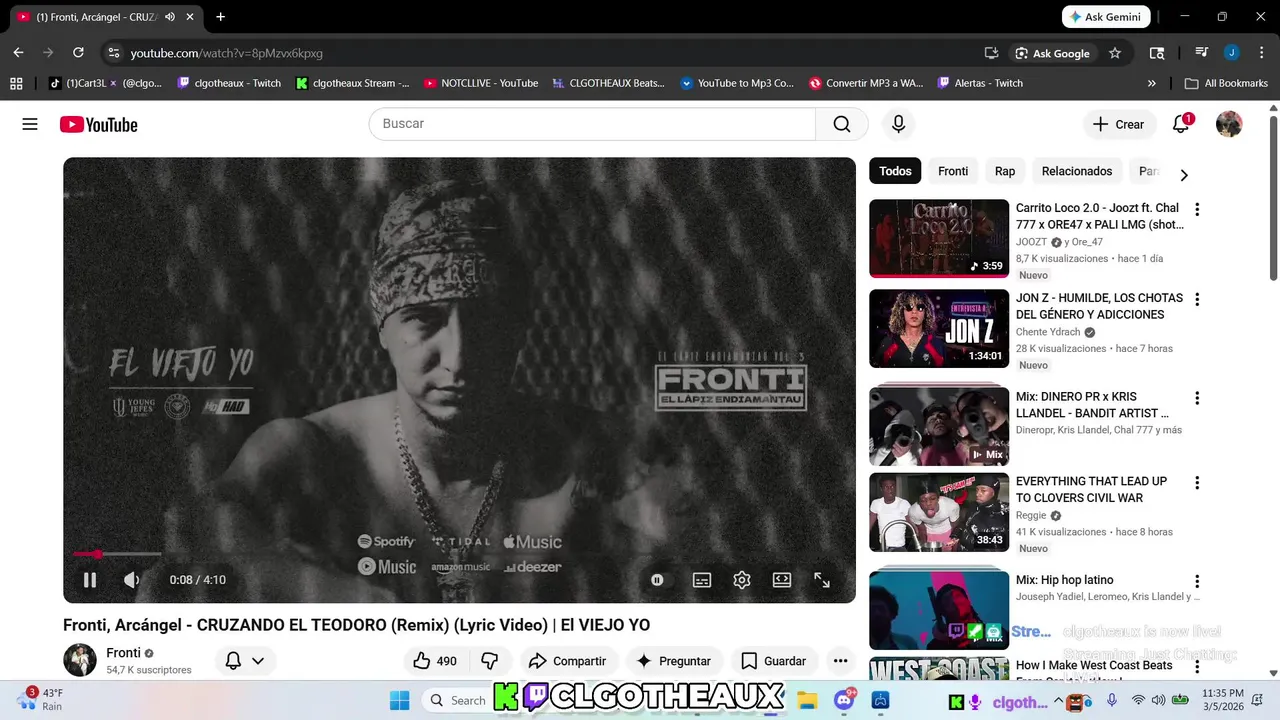The image size is (1280, 720).
Task: Open the YouTube hamburger guide menu
Action: tap(30, 124)
